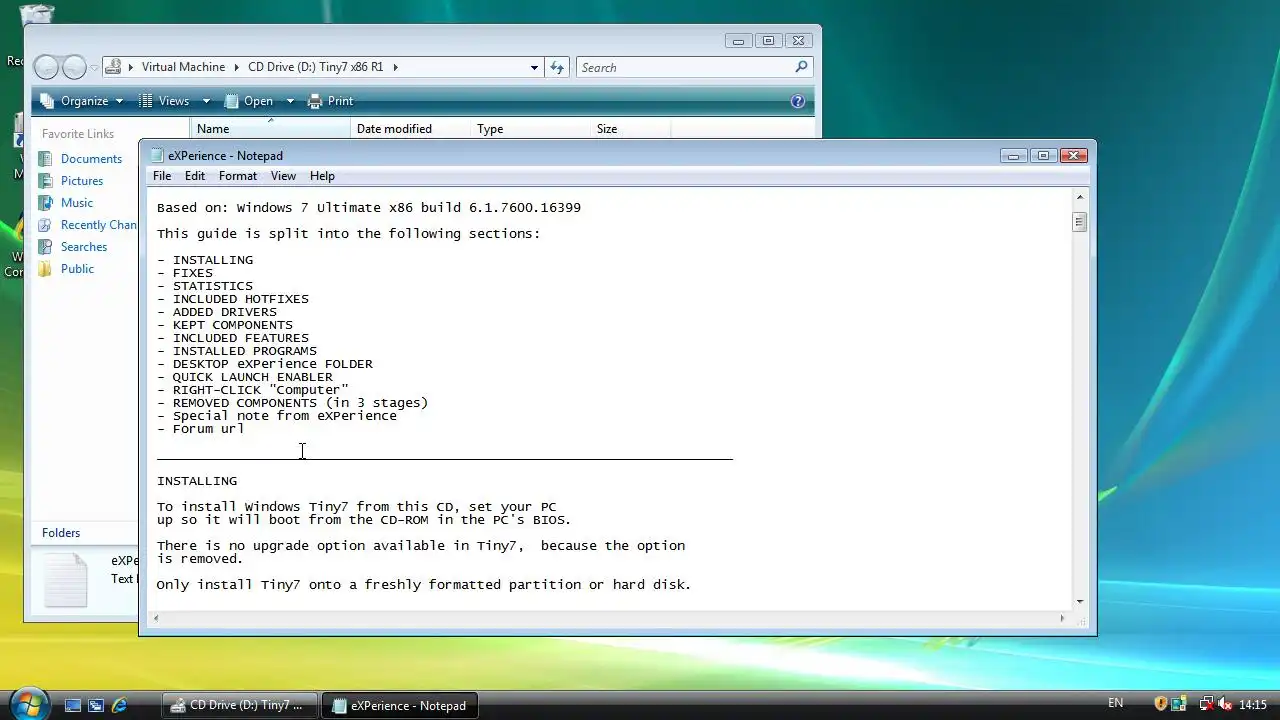This screenshot has width=1280, height=720.
Task: Open Music in Favorite Links
Action: pyautogui.click(x=77, y=203)
